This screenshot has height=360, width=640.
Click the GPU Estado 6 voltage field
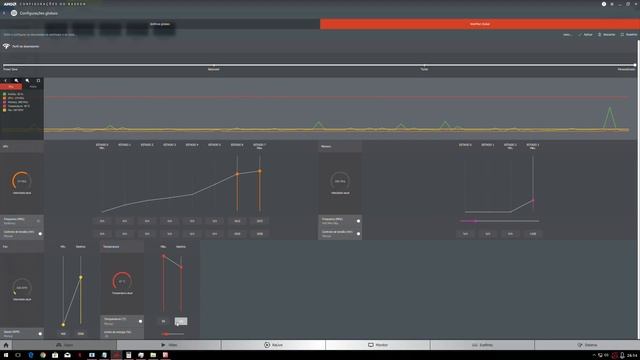point(237,234)
